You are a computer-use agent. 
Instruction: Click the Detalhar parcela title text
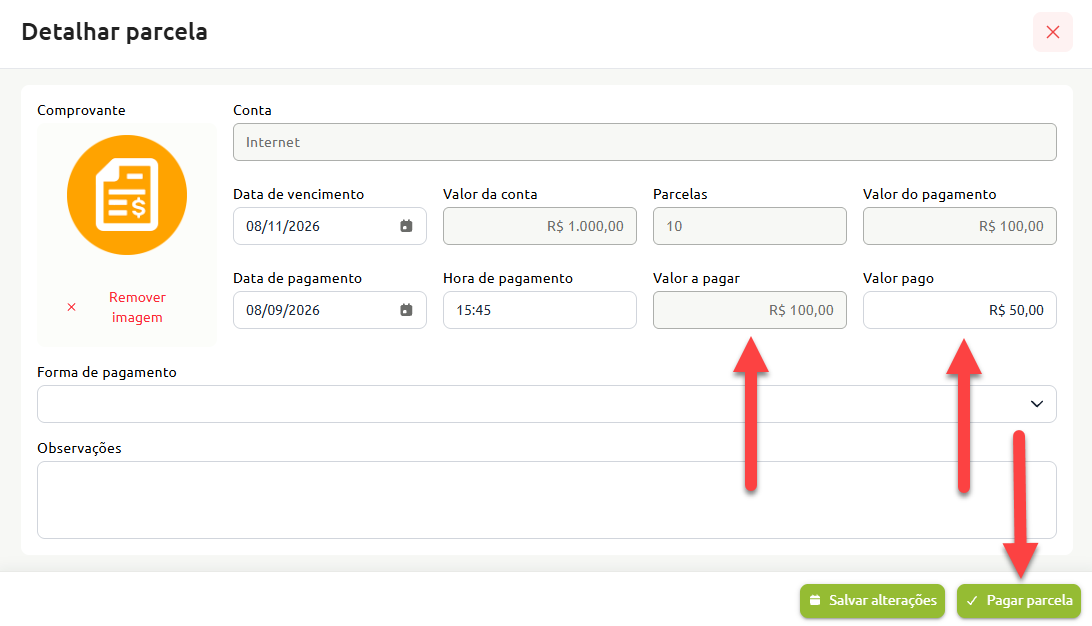click(114, 32)
